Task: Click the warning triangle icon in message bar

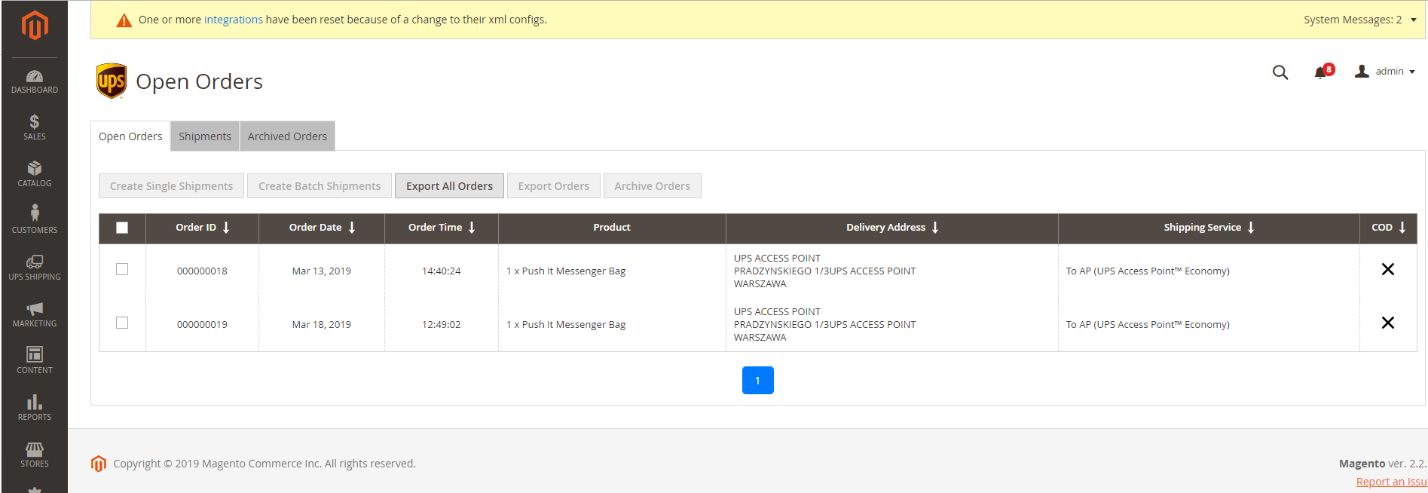Action: (x=124, y=20)
